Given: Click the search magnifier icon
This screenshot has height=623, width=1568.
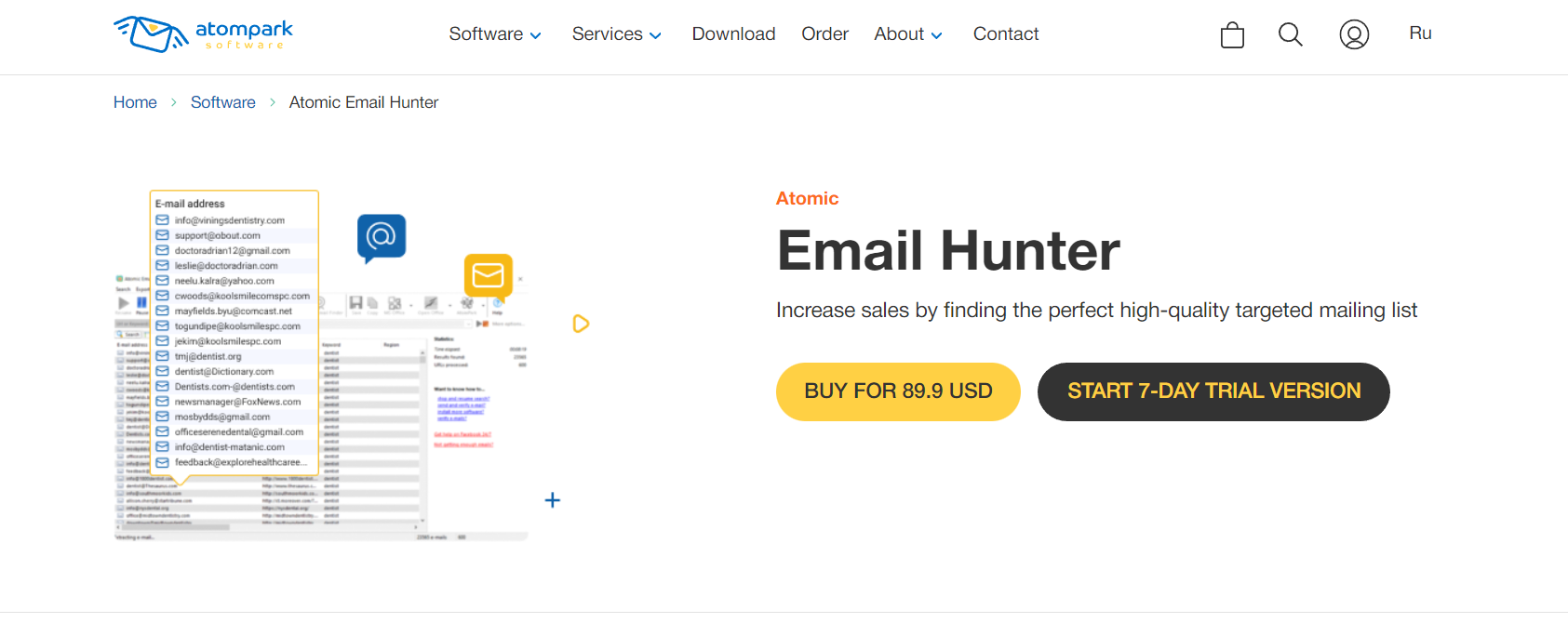Looking at the screenshot, I should 1291,34.
